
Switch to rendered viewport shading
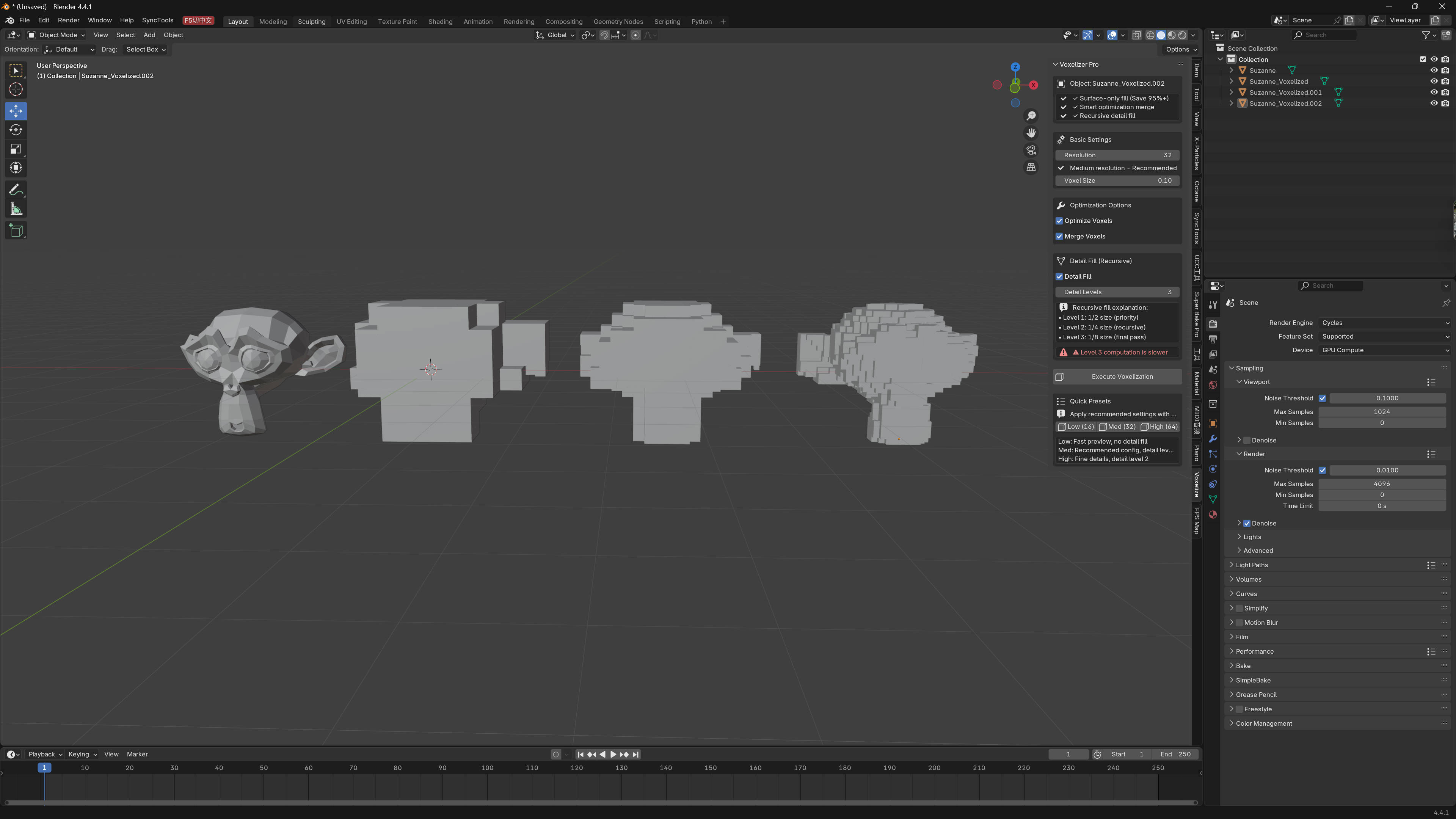click(1182, 35)
